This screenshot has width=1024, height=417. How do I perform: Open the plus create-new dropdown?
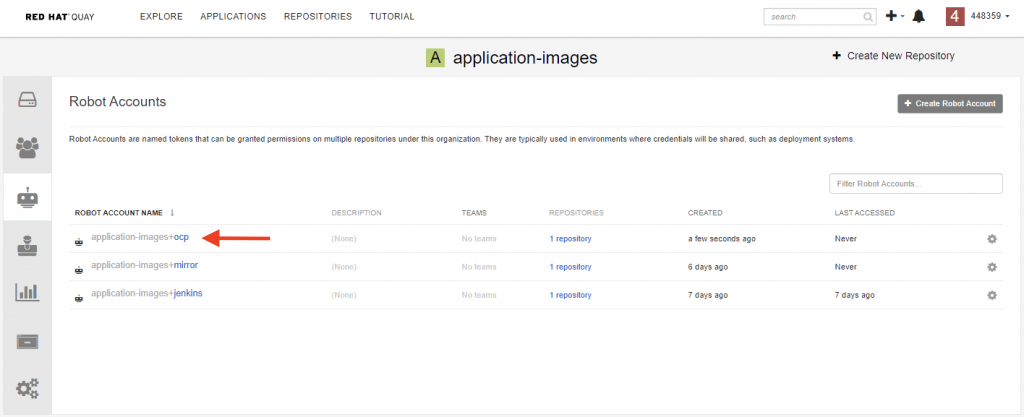coord(895,16)
